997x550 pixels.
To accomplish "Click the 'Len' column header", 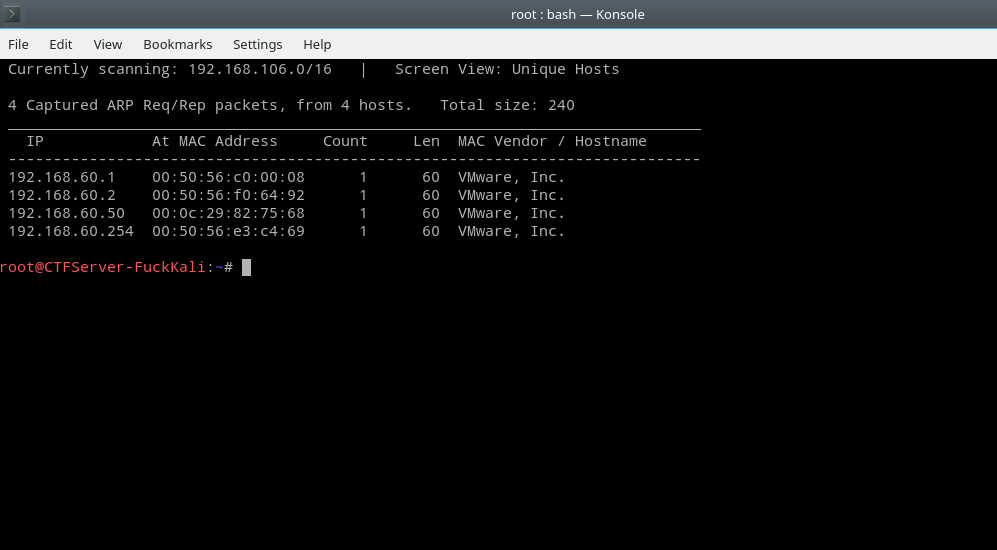I will [x=426, y=141].
